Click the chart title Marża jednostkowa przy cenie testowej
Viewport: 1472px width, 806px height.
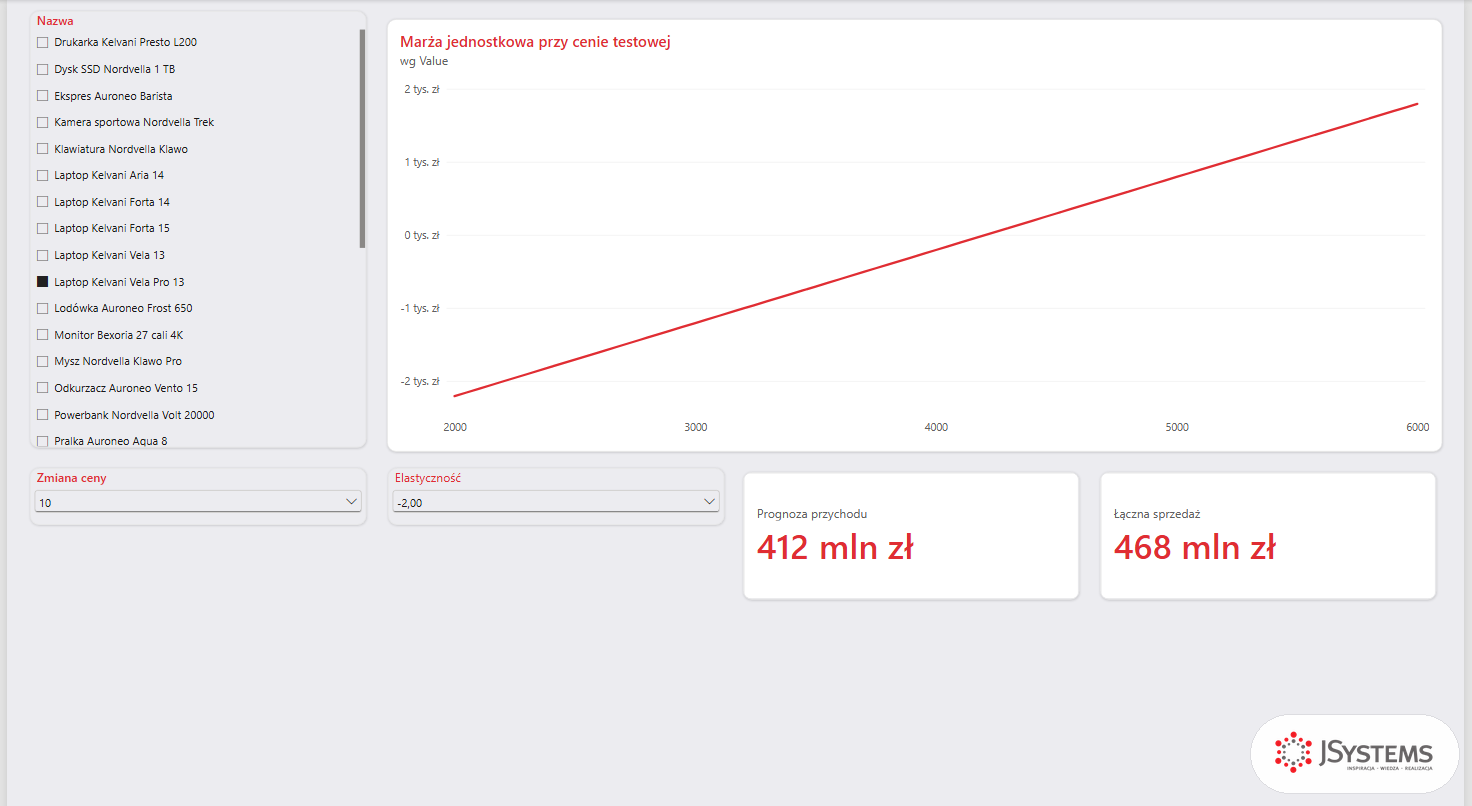(535, 42)
